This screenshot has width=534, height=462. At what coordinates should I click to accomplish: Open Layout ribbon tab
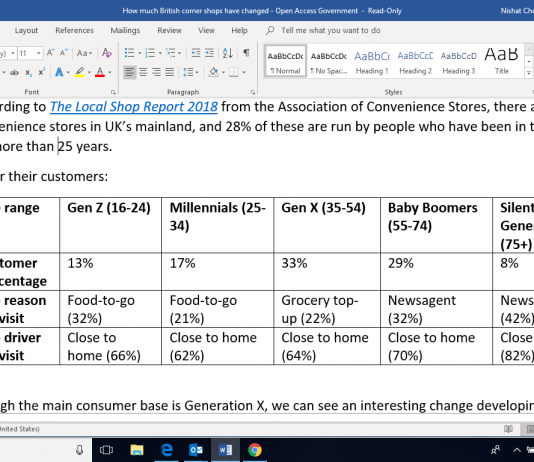(x=26, y=31)
